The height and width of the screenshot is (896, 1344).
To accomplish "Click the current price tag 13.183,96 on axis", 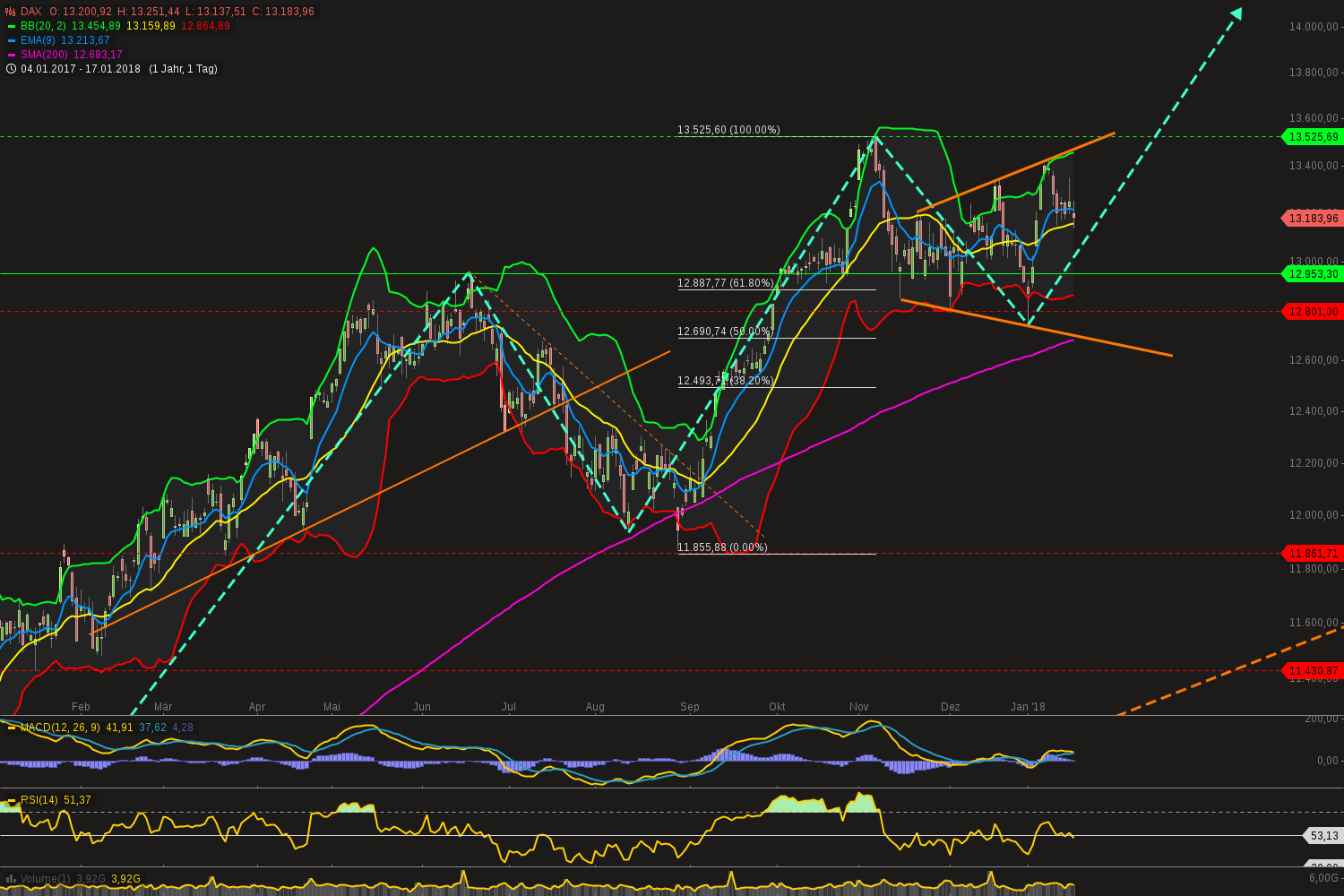I will click(x=1314, y=218).
